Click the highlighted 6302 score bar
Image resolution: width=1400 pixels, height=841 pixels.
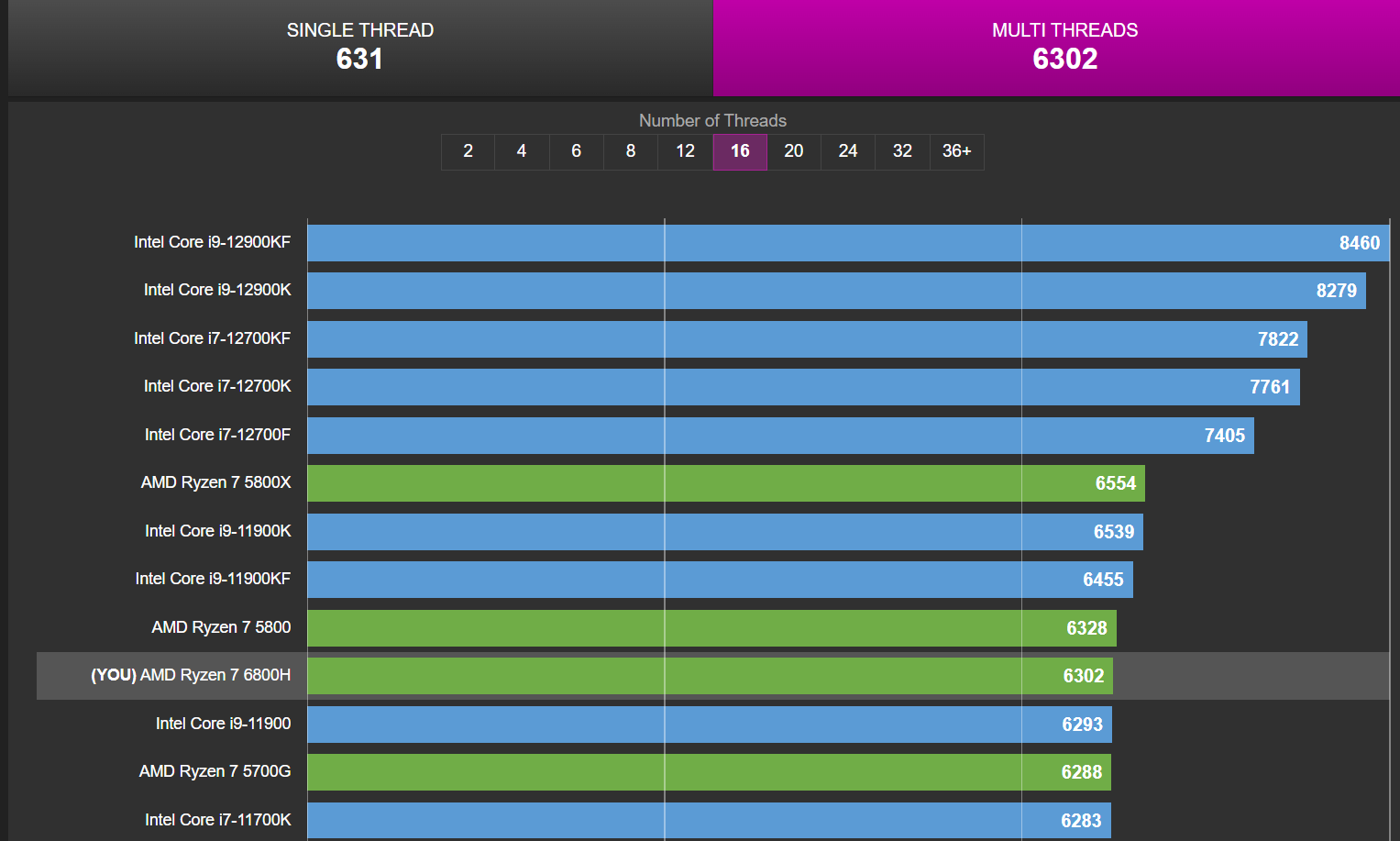(x=710, y=676)
